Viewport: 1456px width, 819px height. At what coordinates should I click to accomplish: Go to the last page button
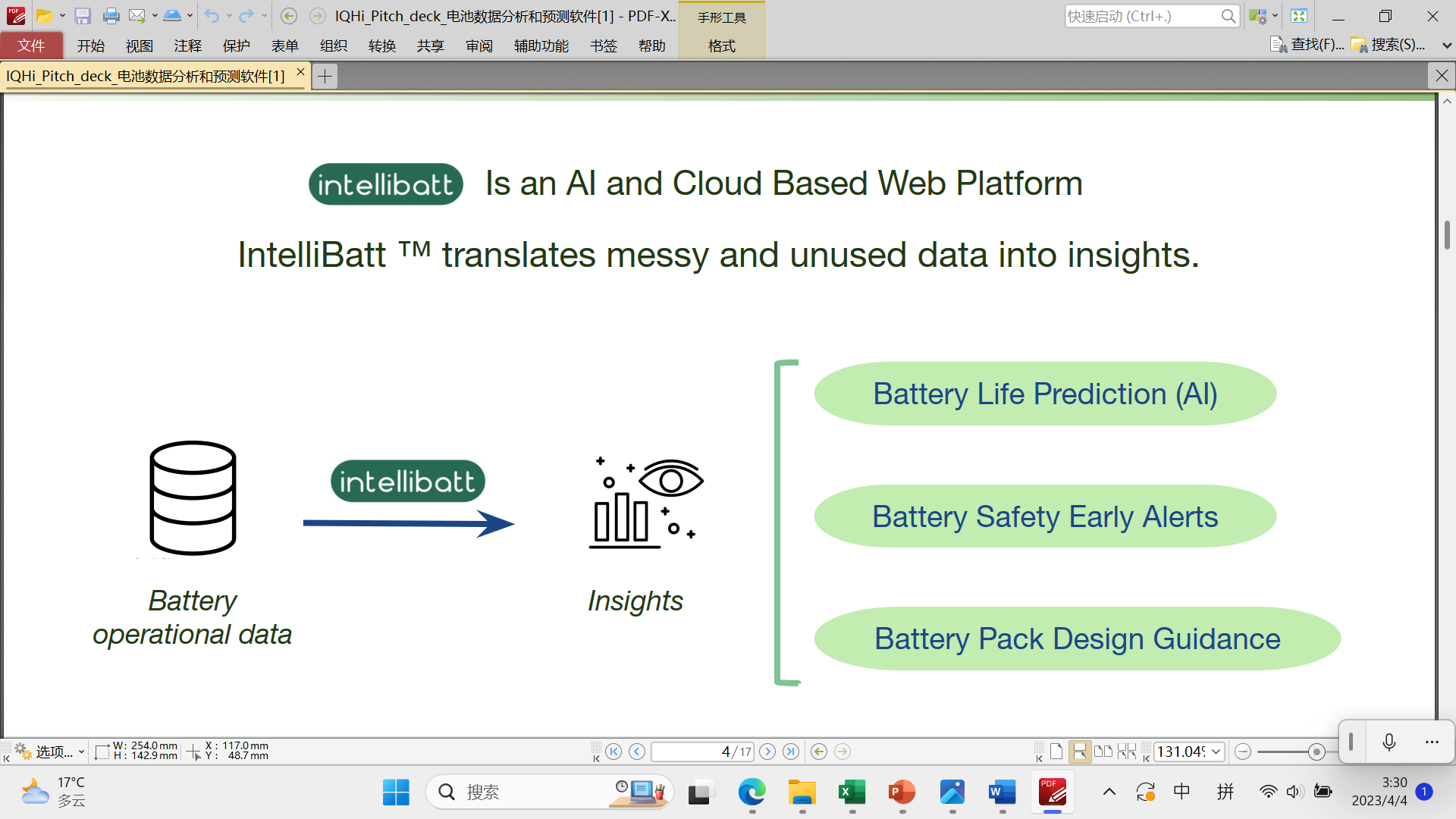point(790,752)
